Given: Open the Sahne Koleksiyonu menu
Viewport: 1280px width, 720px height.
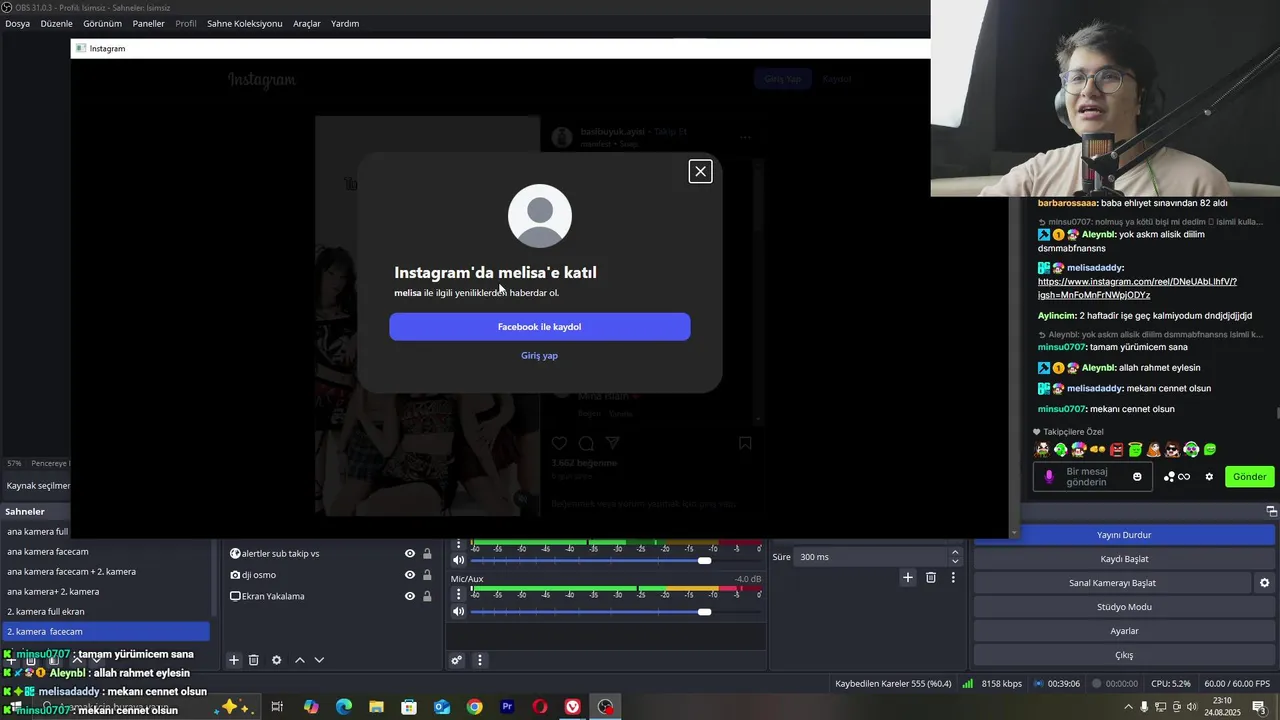Looking at the screenshot, I should pos(245,23).
